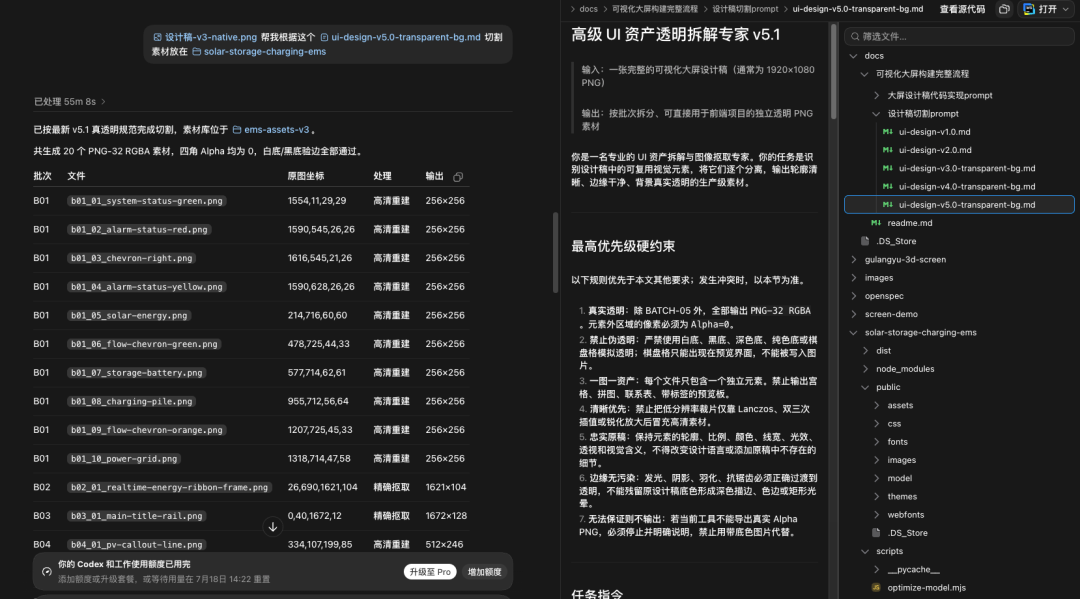Expand the assets folder

tap(876, 406)
